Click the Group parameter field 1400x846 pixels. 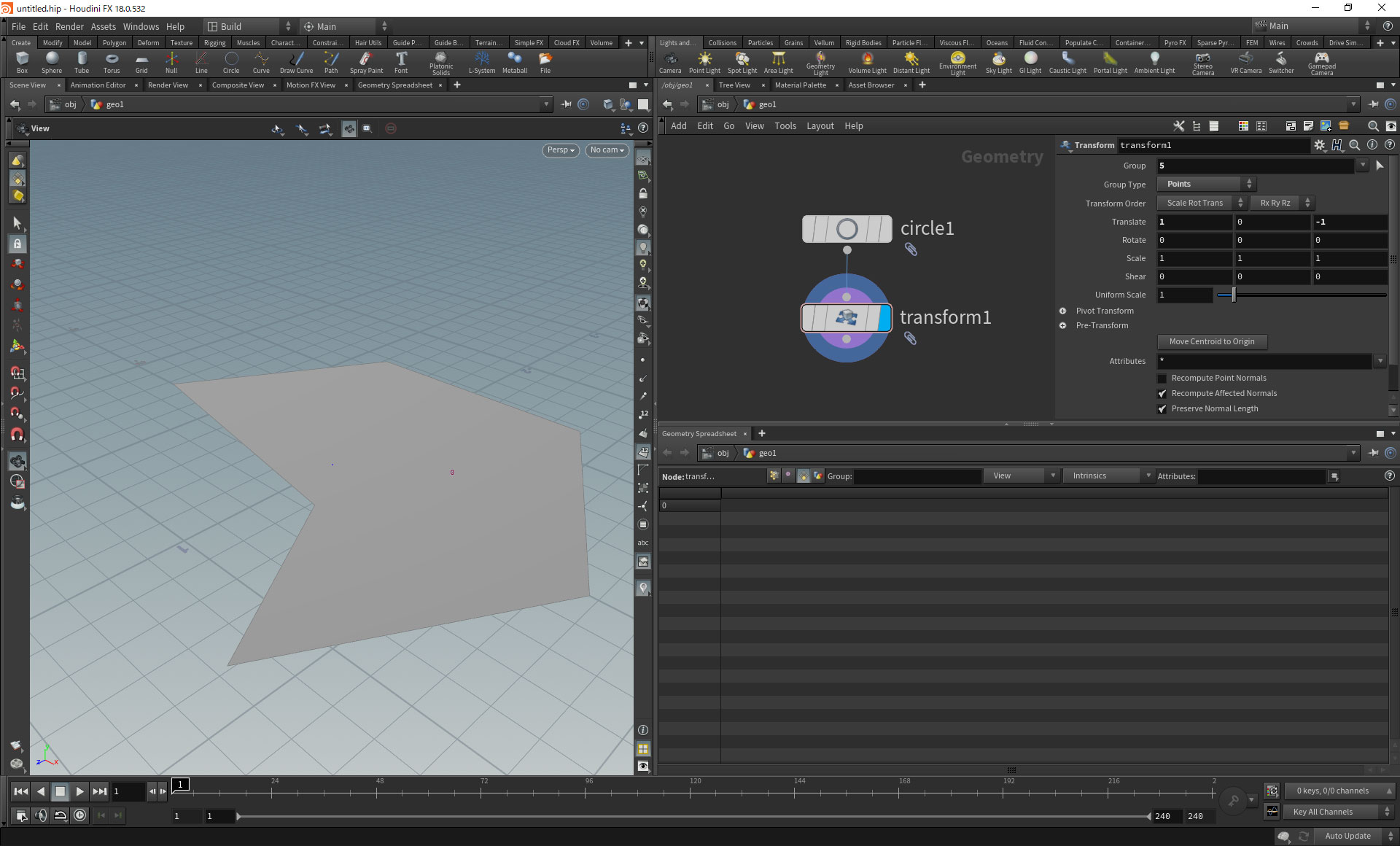[x=1254, y=166]
